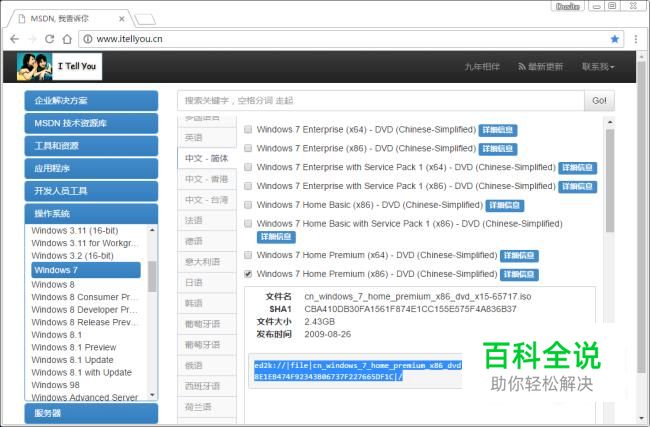Switch to the 中文 - 台湾 language tab
Screen dimensions: 650x427
click(x=206, y=200)
